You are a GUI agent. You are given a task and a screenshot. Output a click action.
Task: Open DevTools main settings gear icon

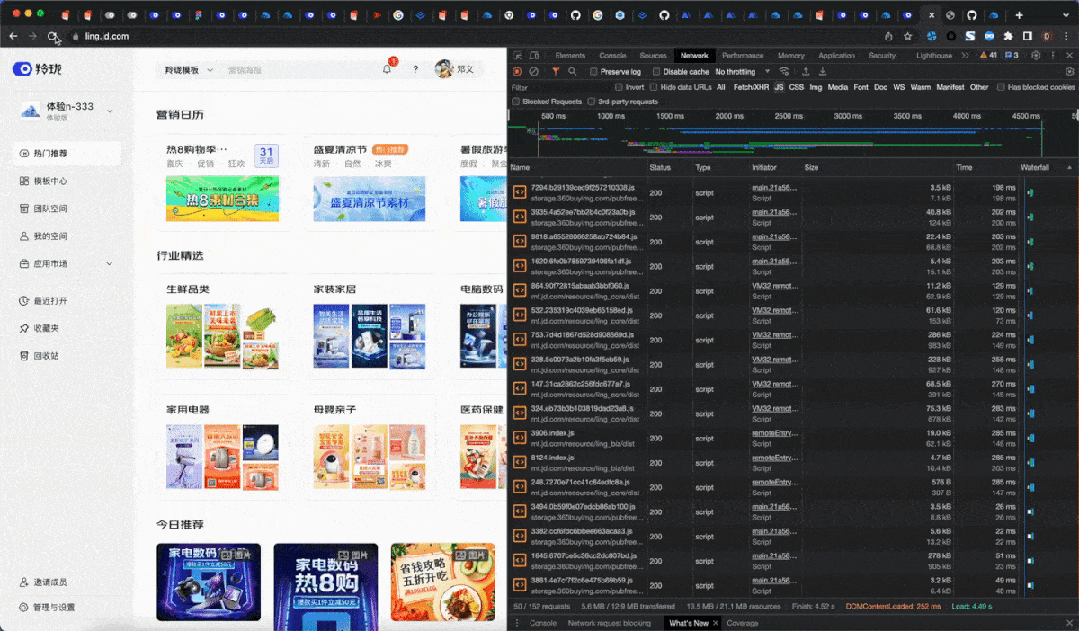[1036, 56]
